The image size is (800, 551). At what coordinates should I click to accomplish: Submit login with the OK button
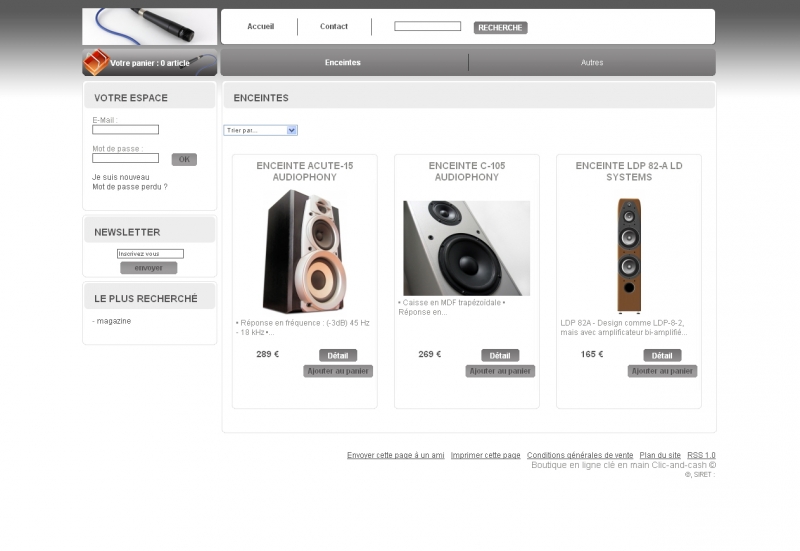(x=184, y=159)
